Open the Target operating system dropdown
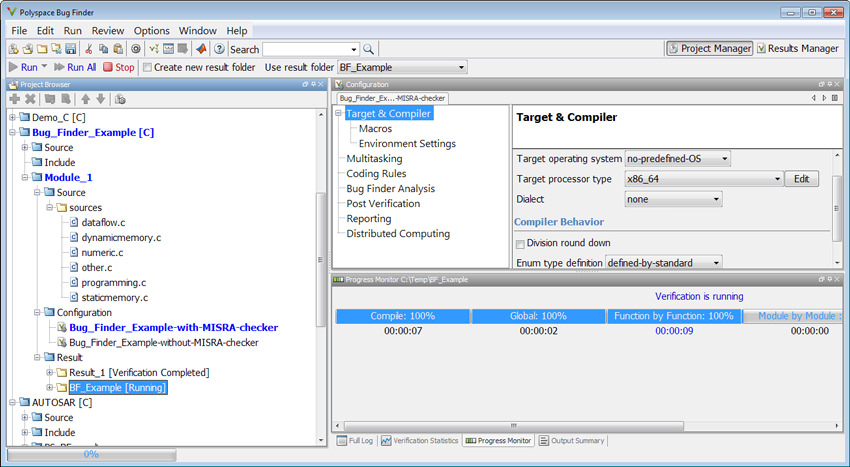This screenshot has height=467, width=850. [724, 159]
